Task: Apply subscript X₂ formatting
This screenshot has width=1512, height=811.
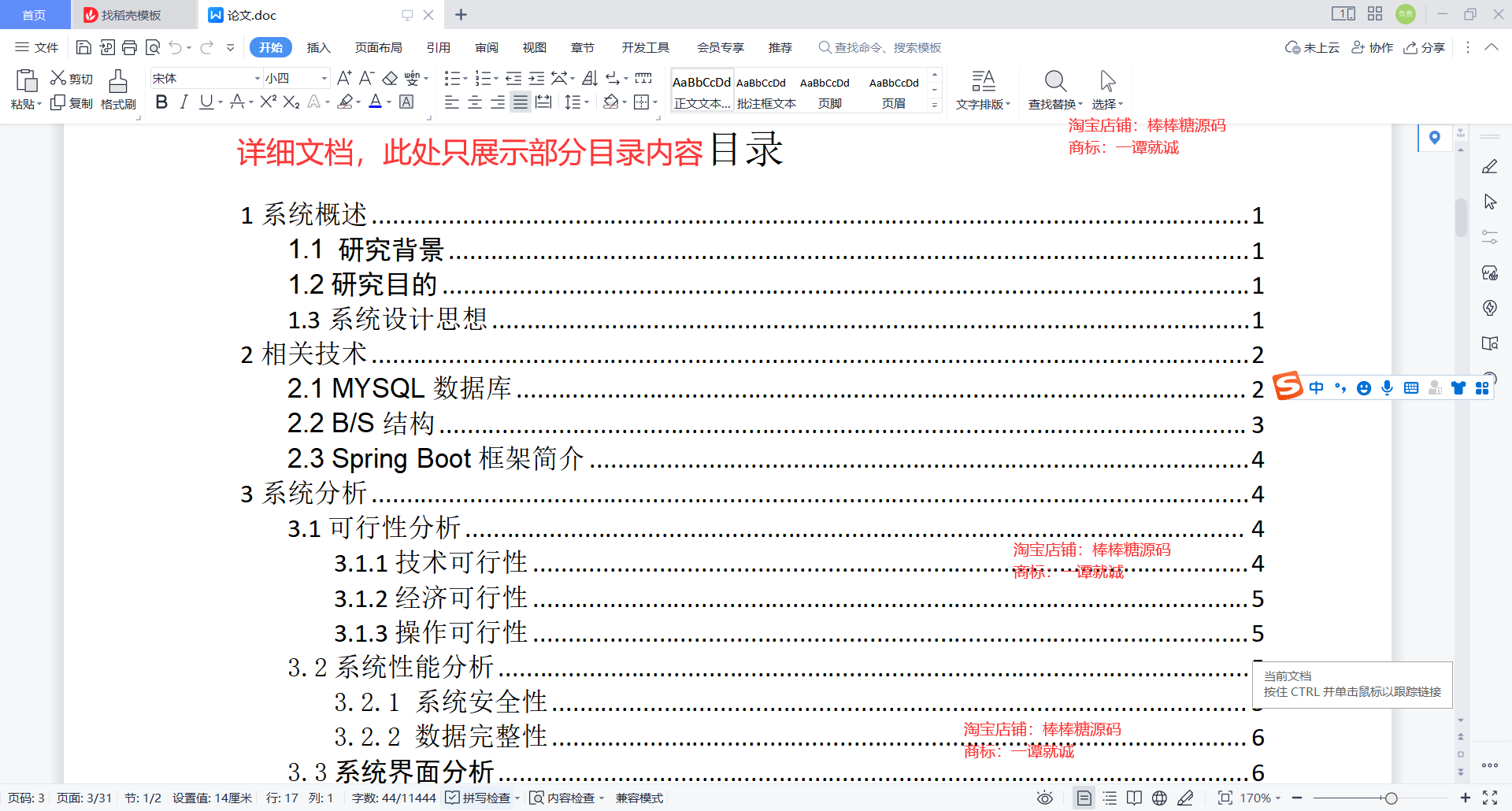Action: pos(291,102)
